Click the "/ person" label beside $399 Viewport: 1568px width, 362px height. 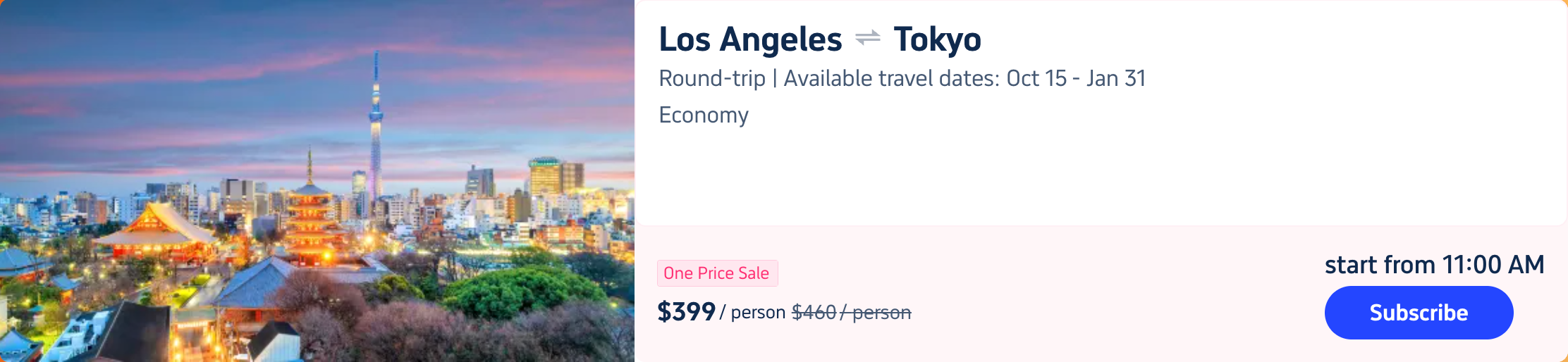(752, 312)
